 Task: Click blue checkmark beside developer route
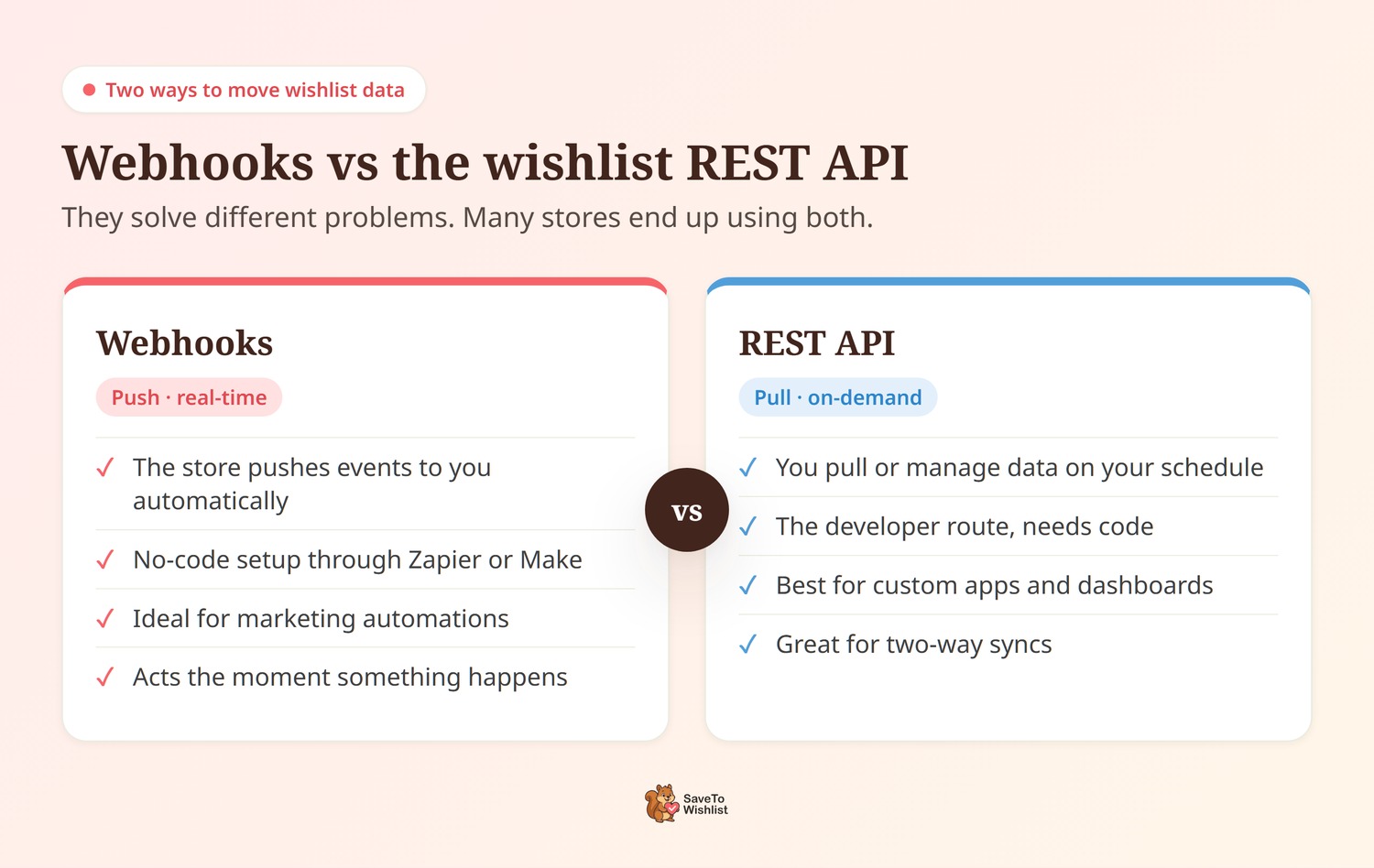(x=748, y=526)
